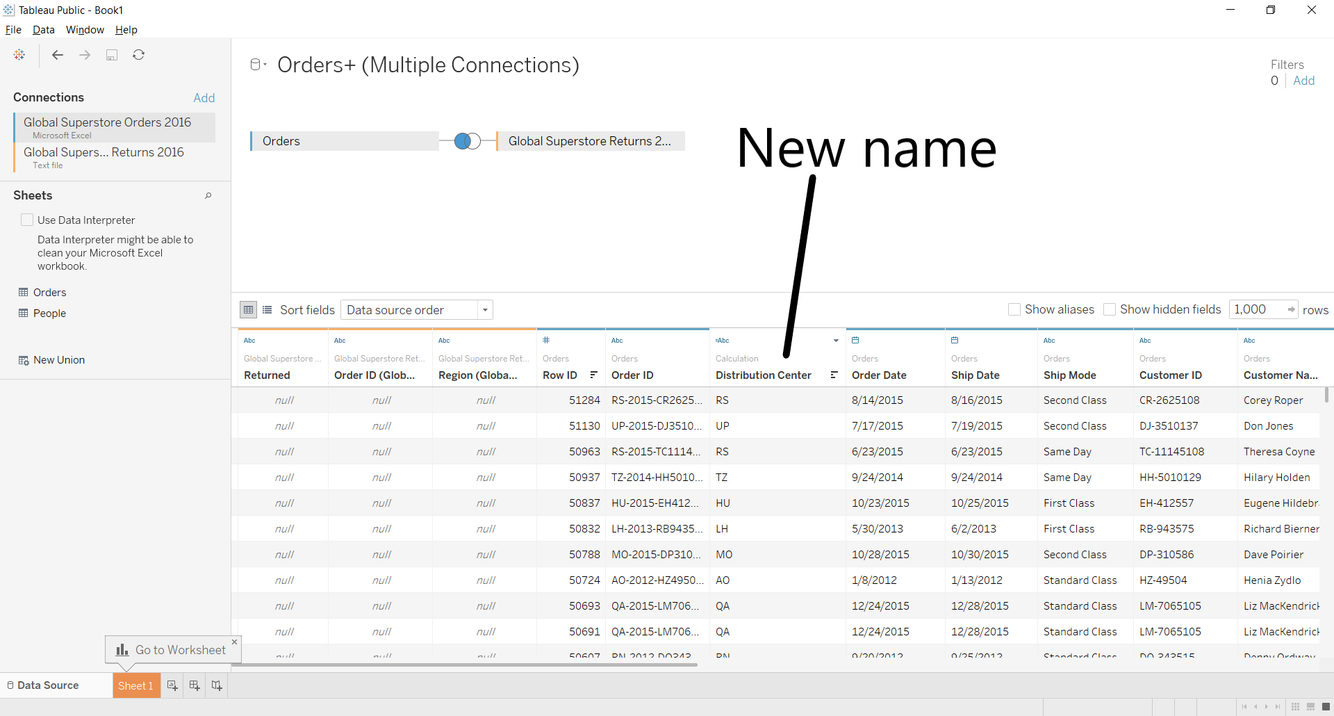Viewport: 1334px width, 716px height.
Task: Refresh the data source
Action: point(139,55)
